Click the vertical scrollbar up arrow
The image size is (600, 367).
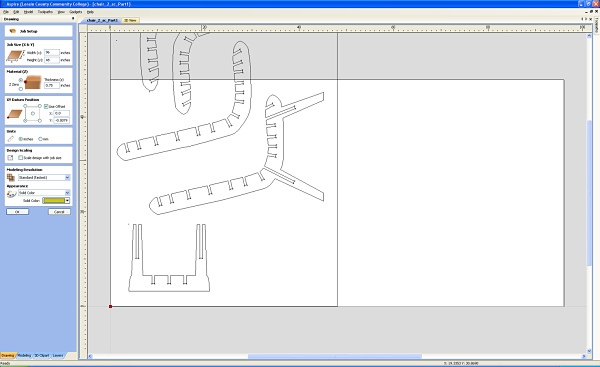pos(589,36)
